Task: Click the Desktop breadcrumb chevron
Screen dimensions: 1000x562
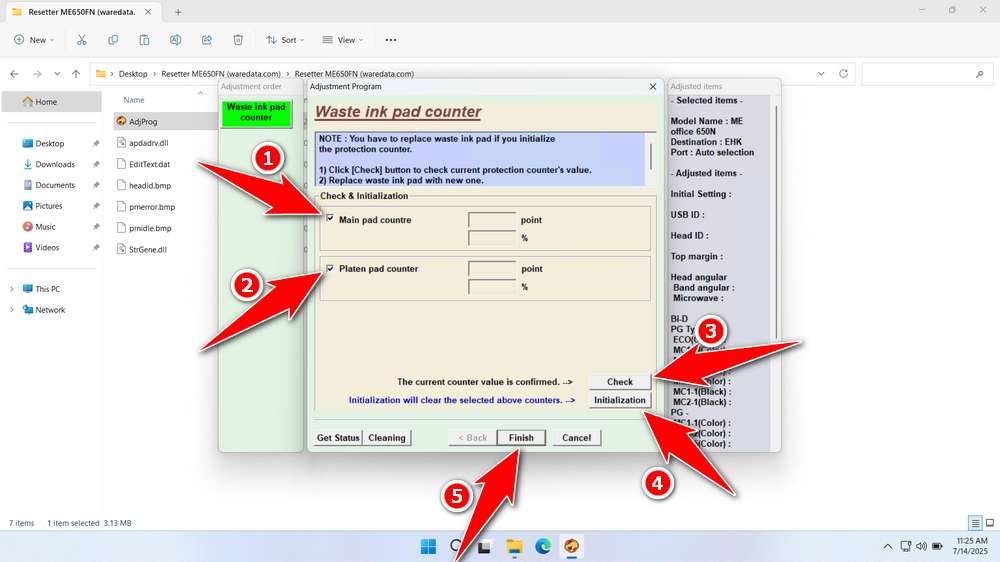Action: (154, 74)
